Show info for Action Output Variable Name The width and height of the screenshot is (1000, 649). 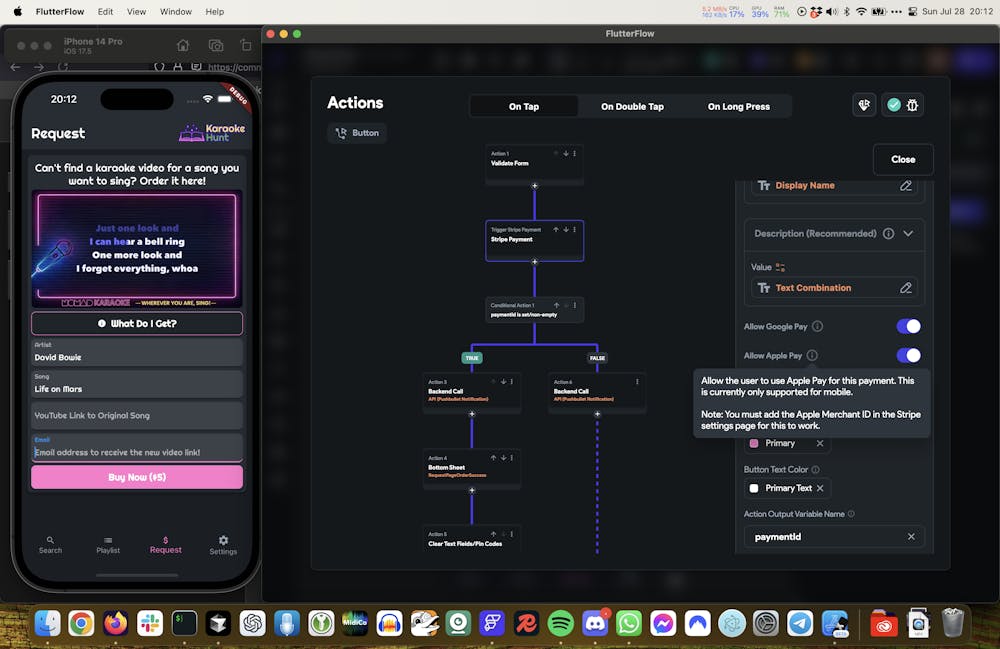click(851, 514)
